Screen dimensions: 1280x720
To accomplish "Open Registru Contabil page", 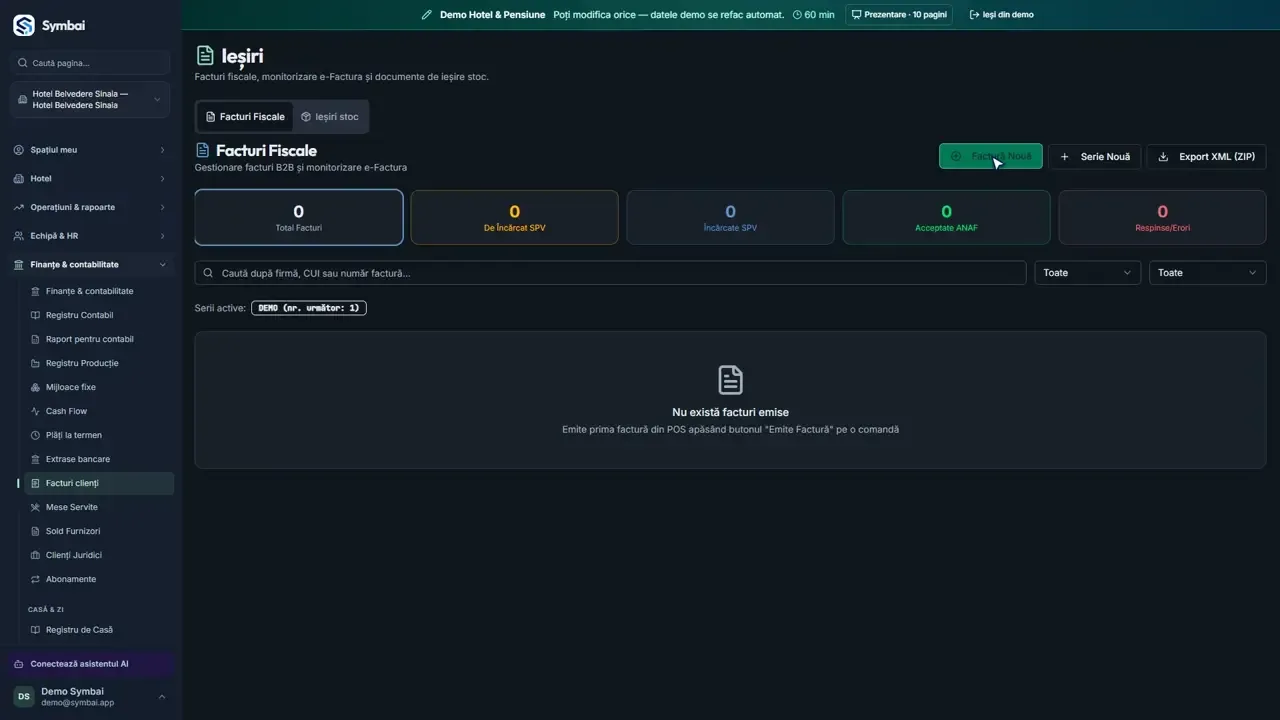I will click(x=98, y=315).
